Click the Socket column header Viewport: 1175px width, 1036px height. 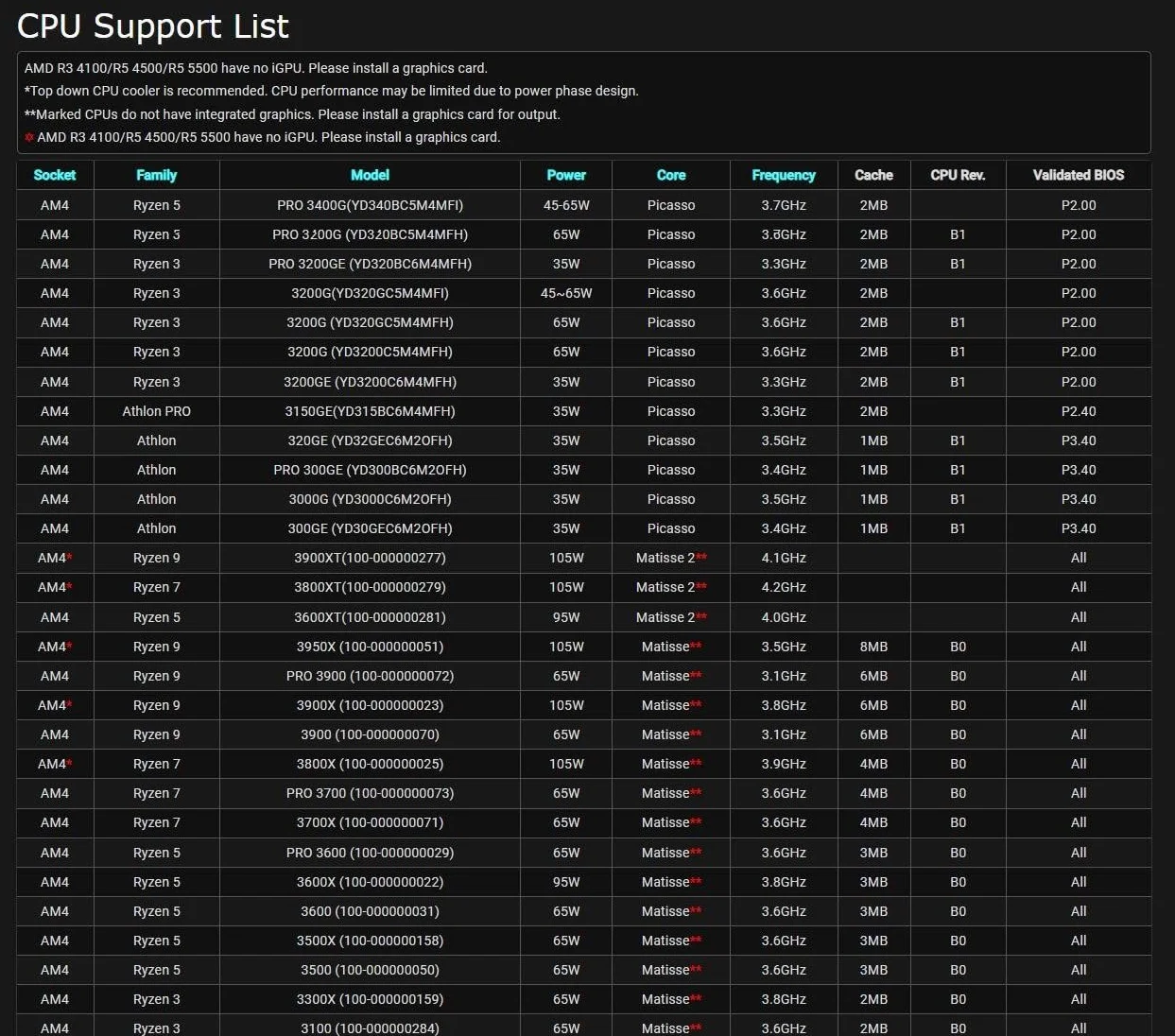coord(55,175)
